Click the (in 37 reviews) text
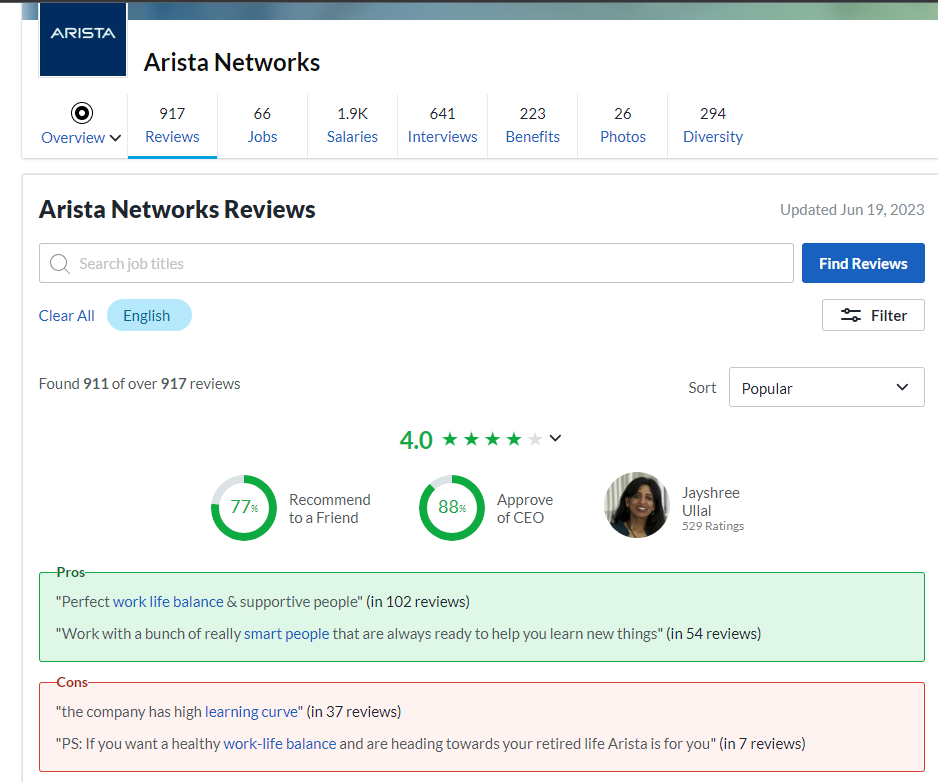This screenshot has width=938, height=782. coord(354,712)
